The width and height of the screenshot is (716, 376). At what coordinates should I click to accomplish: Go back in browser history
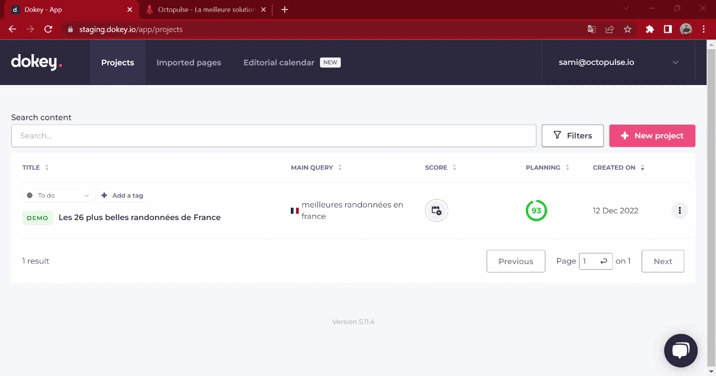(12, 29)
